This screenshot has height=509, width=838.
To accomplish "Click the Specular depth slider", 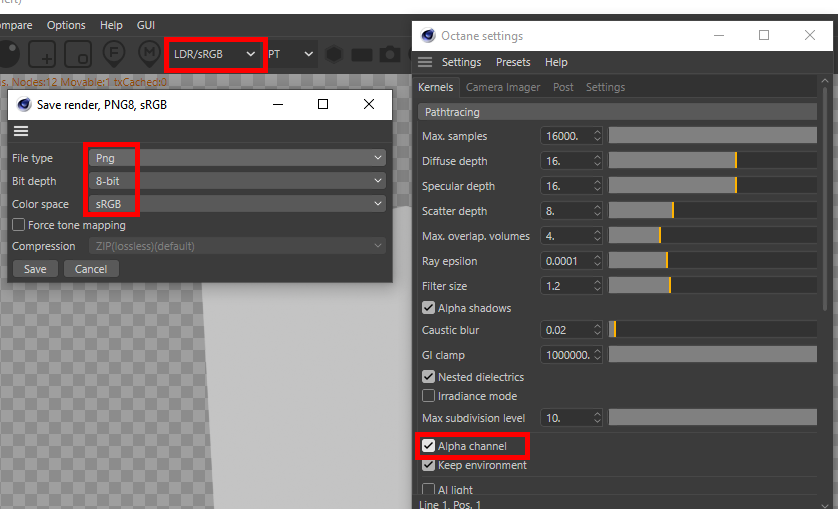I will click(x=712, y=186).
